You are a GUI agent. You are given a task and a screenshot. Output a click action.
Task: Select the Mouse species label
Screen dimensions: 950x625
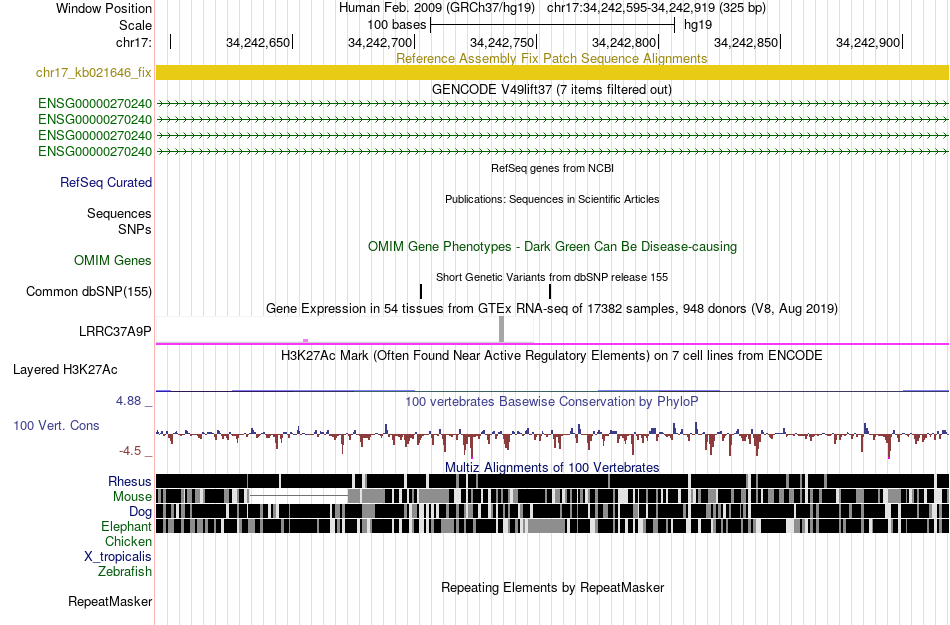tap(132, 497)
